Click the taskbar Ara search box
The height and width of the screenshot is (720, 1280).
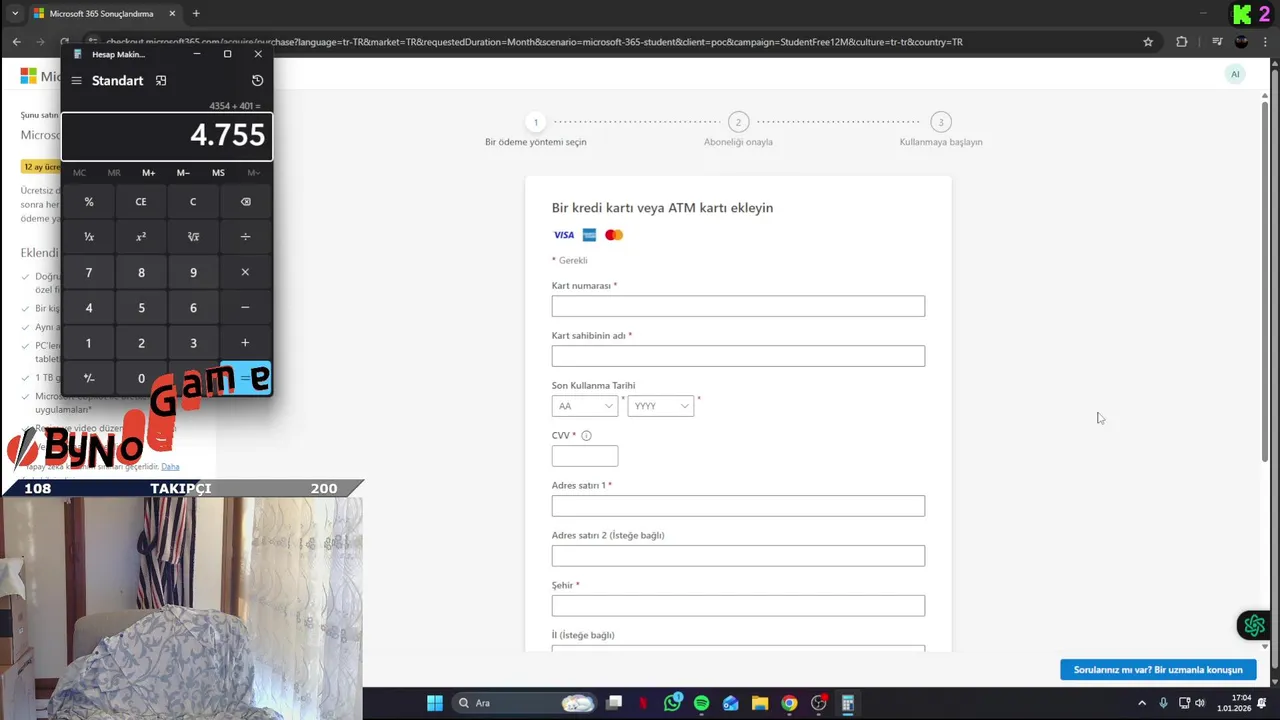524,703
